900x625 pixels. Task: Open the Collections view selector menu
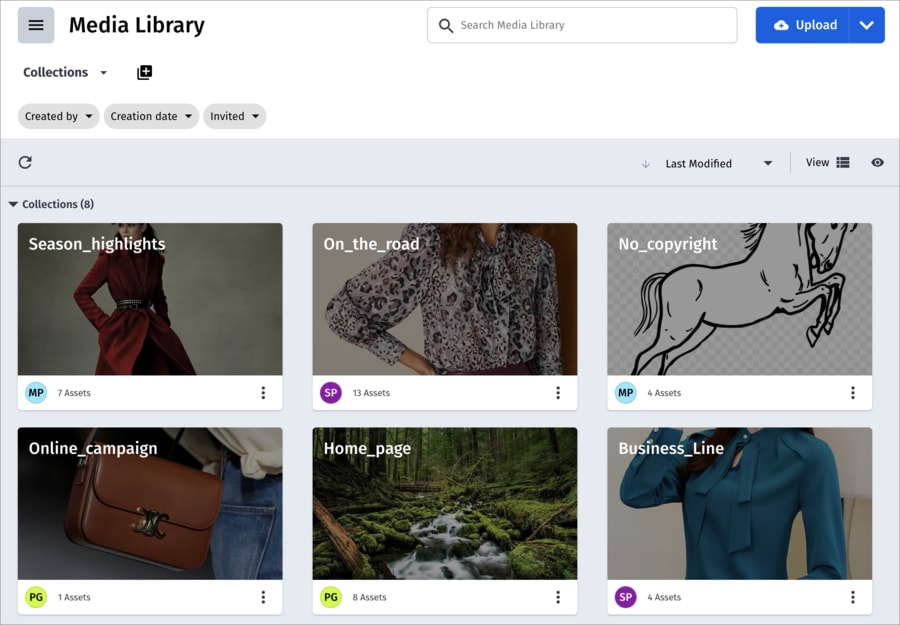[65, 72]
